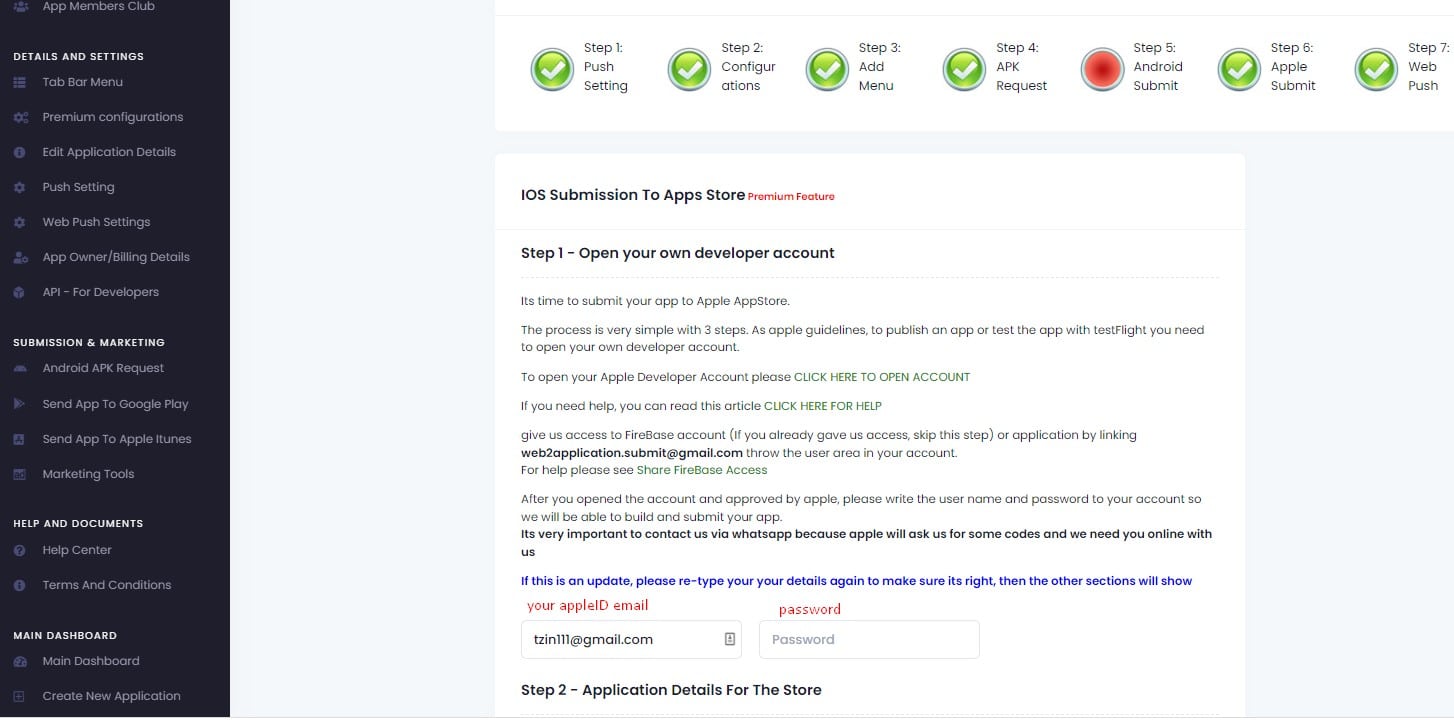Click the Apple ID email input field
The image size is (1454, 722).
620,640
